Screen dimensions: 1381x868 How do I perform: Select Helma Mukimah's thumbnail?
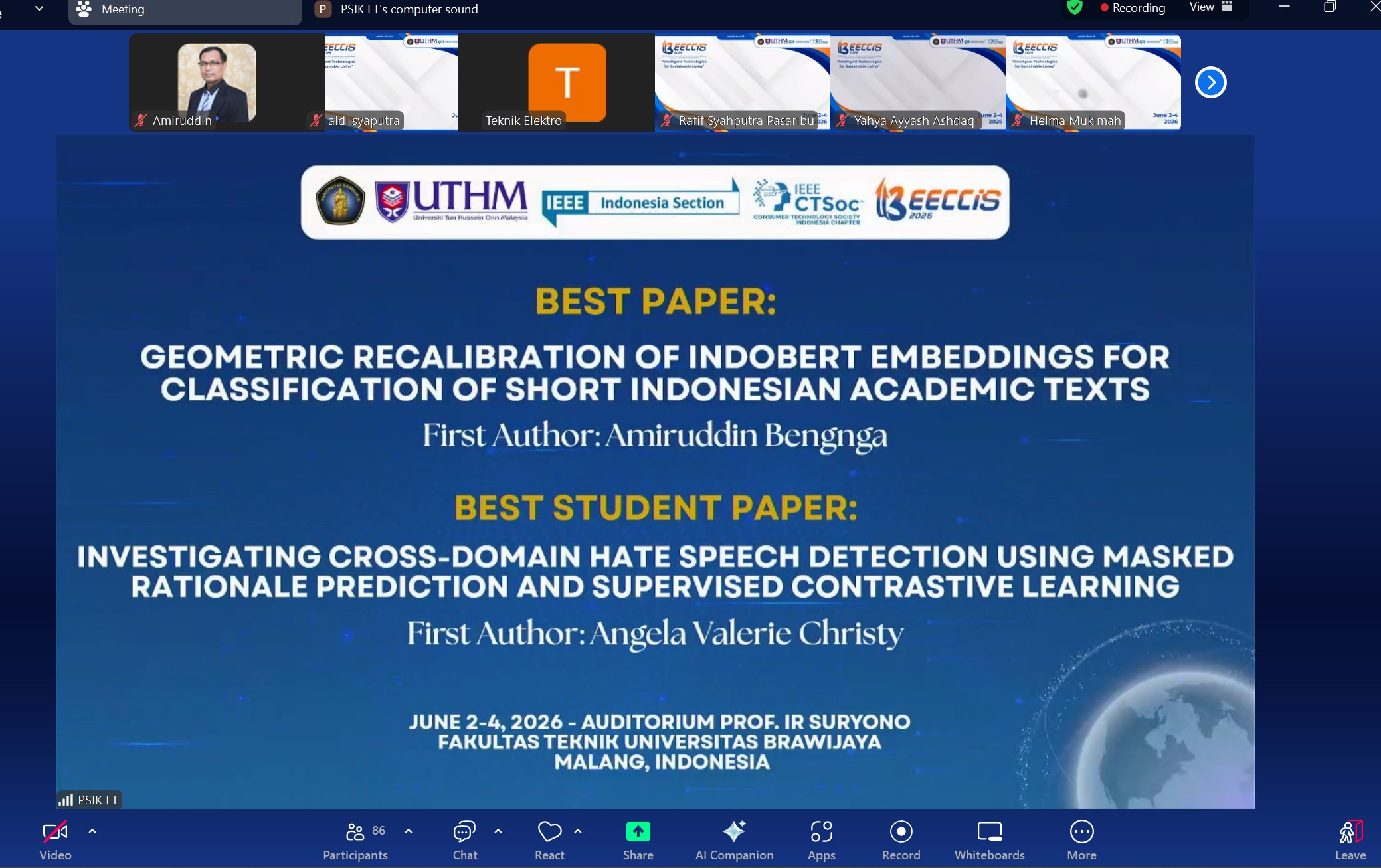coord(1093,82)
